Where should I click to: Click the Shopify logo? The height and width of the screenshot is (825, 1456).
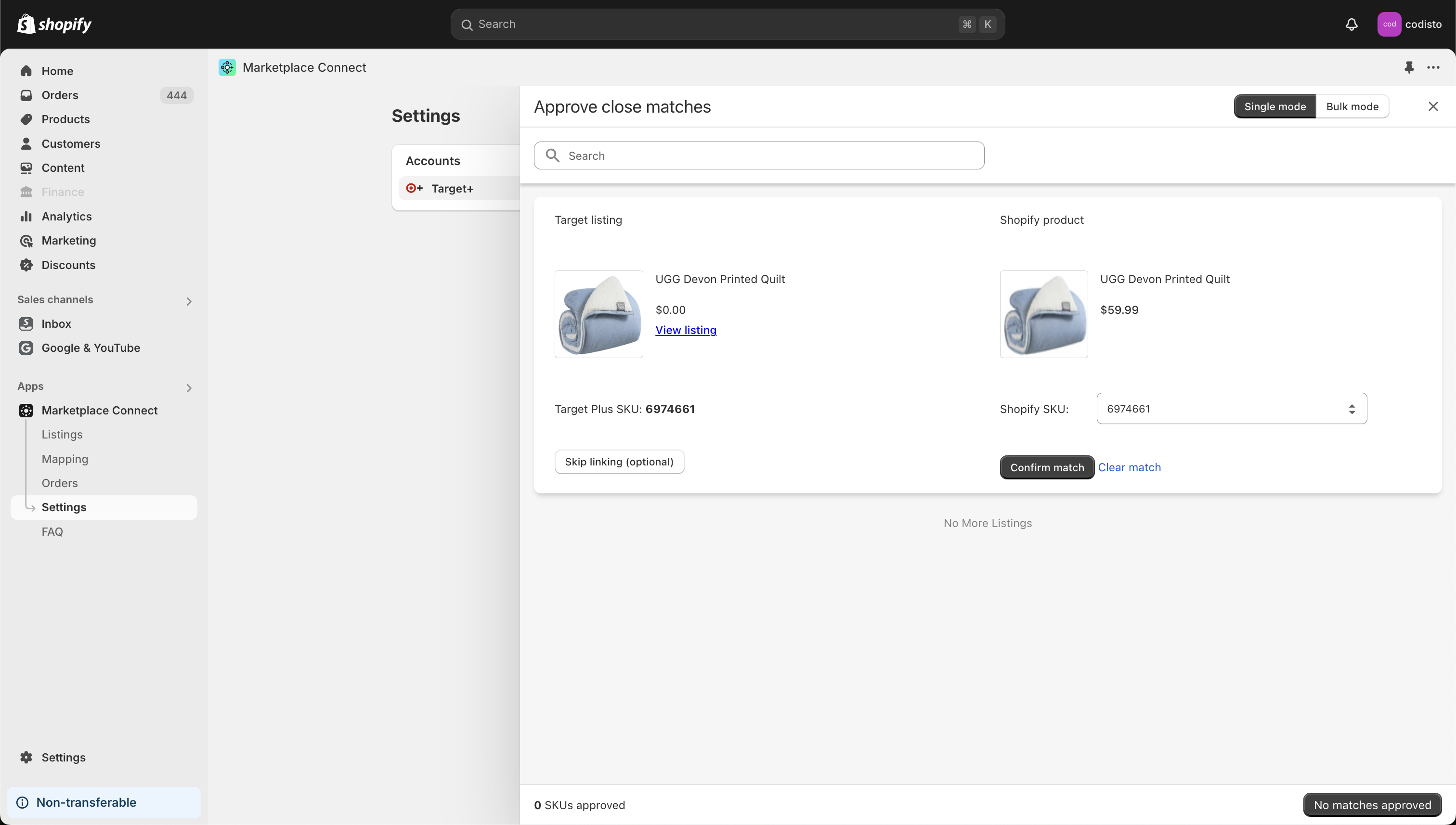54,24
